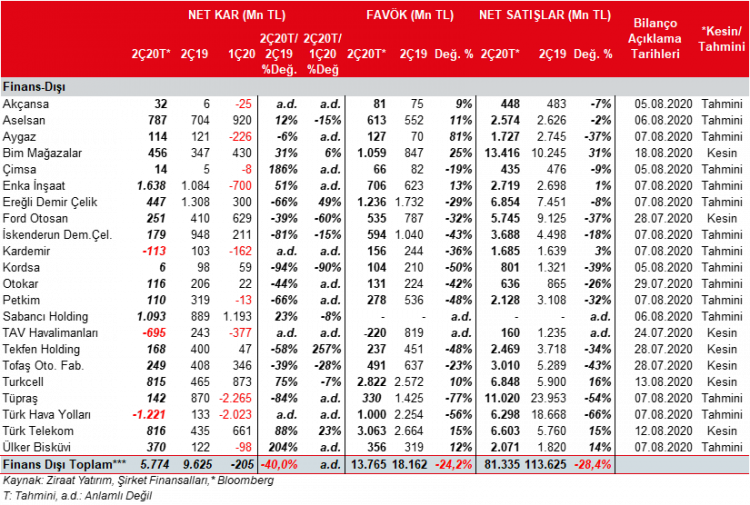Click Bim Mağazalar net sales 13.416
750x505 pixels.
502,153
